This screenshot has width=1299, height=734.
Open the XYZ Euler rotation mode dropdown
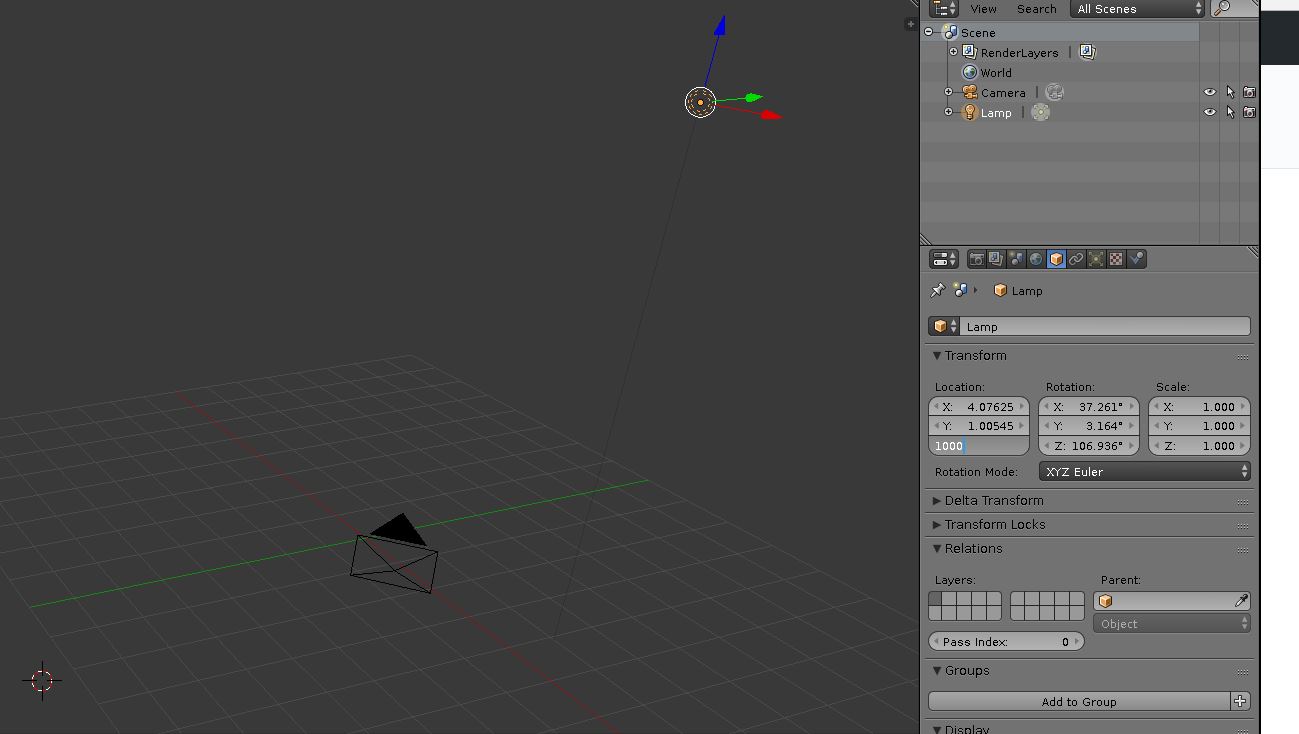click(x=1145, y=471)
